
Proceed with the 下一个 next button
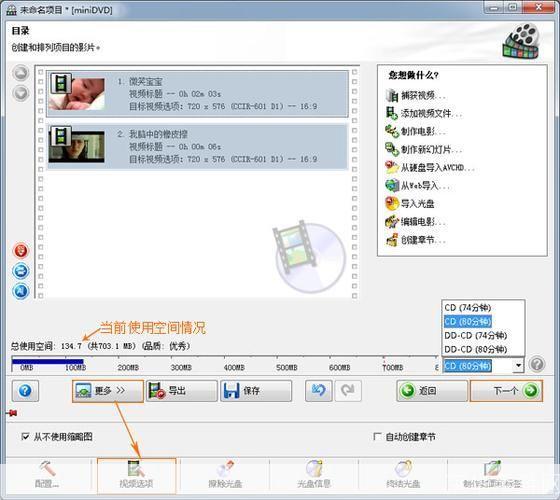coord(506,391)
